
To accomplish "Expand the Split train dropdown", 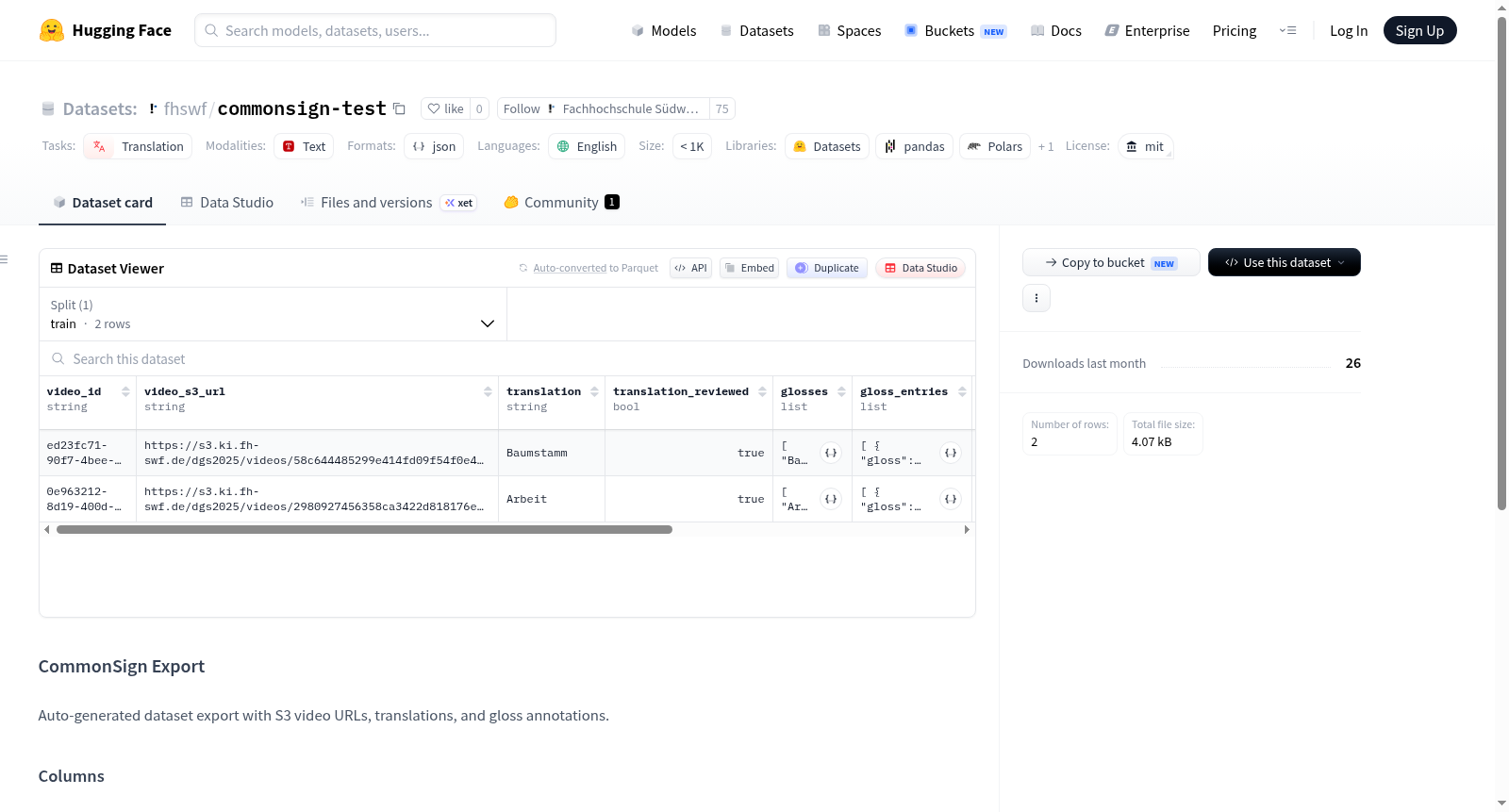I will 273,314.
